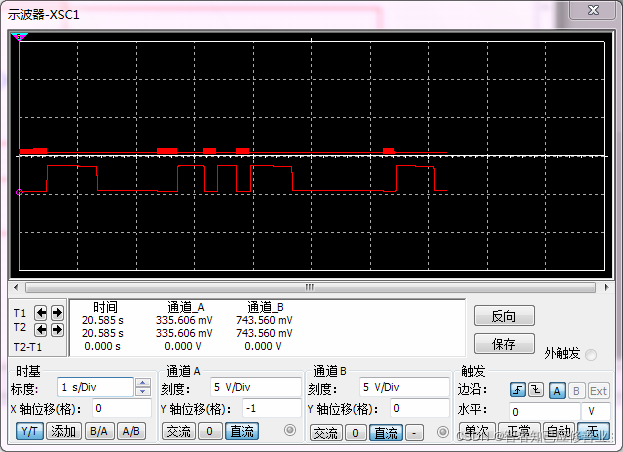Screen dimensions: 623x452
Task: Select A/B display mode
Action: pos(131,431)
